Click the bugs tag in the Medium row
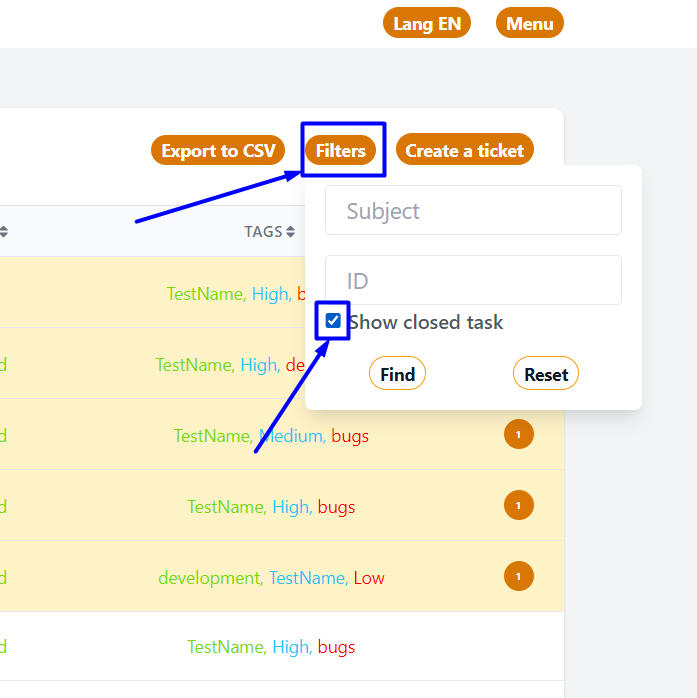This screenshot has width=697, height=698. tap(350, 436)
